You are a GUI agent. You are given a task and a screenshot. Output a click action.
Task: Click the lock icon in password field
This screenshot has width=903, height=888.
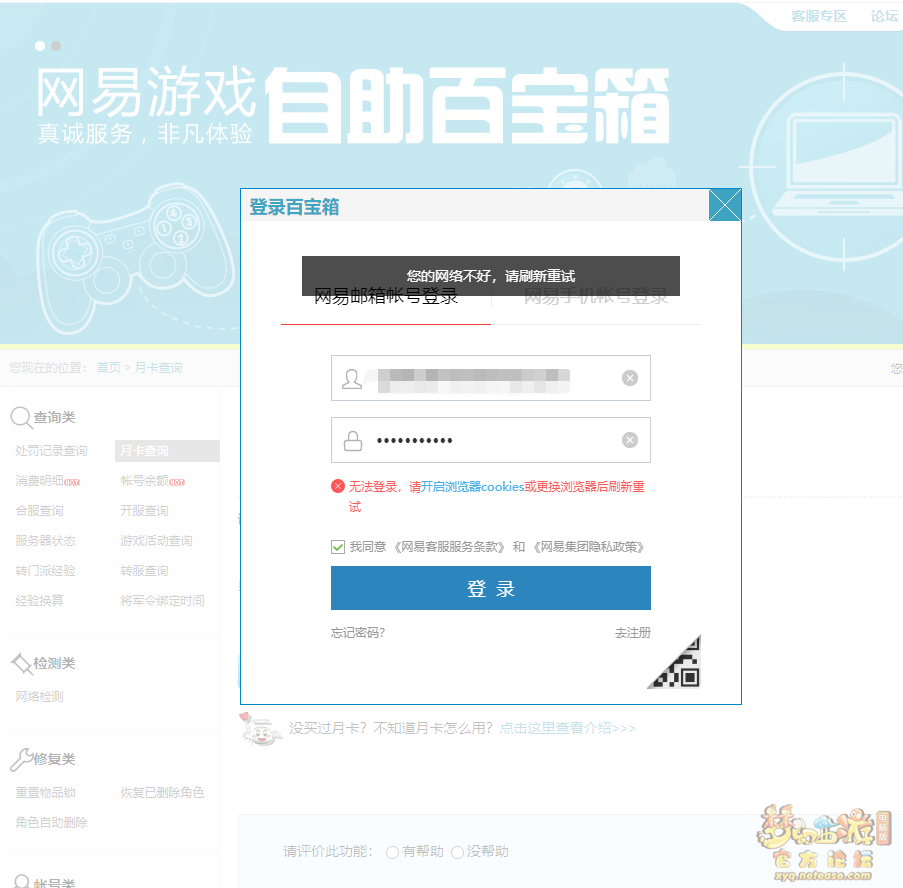[x=352, y=441]
